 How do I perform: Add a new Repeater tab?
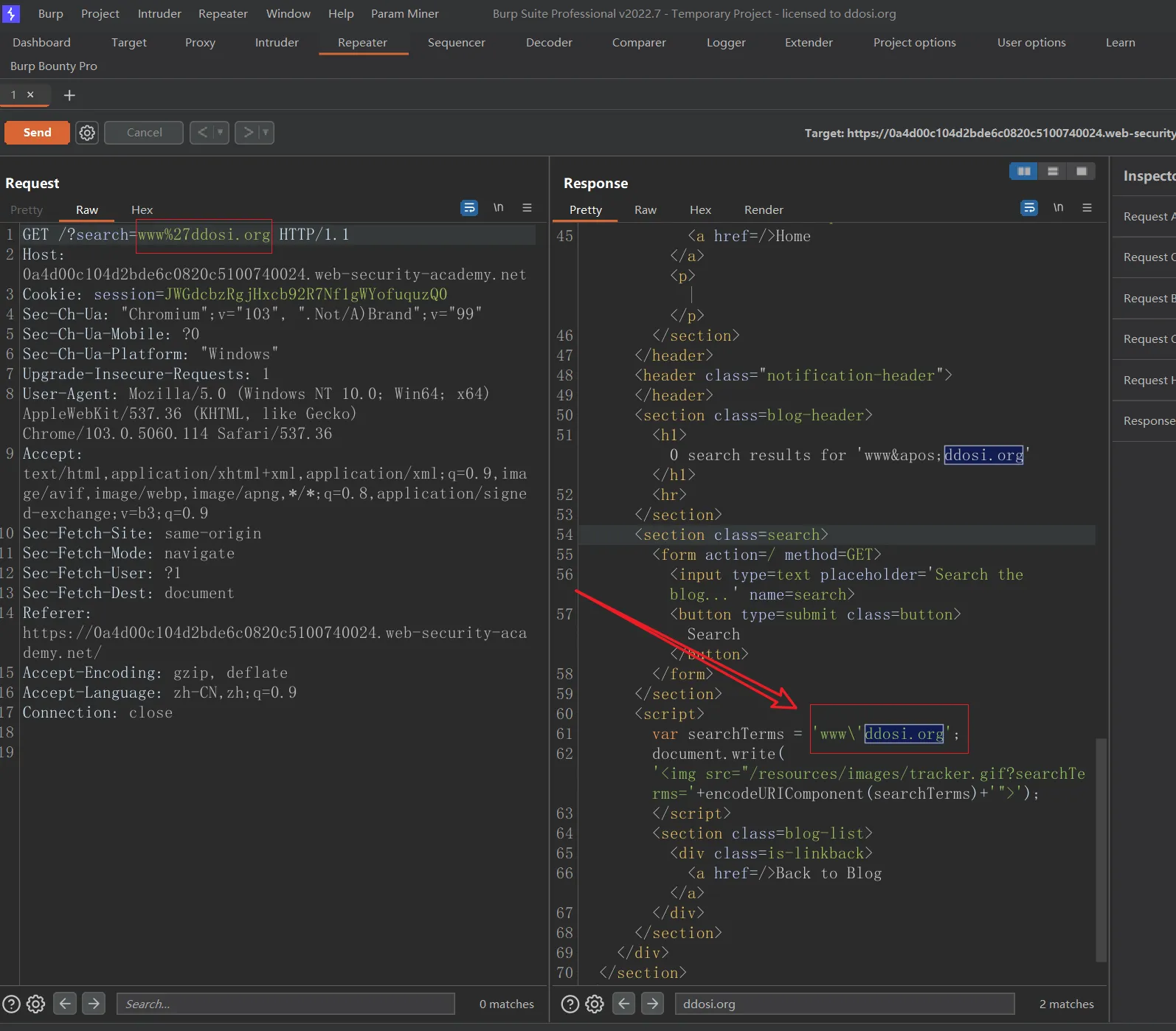tap(69, 95)
